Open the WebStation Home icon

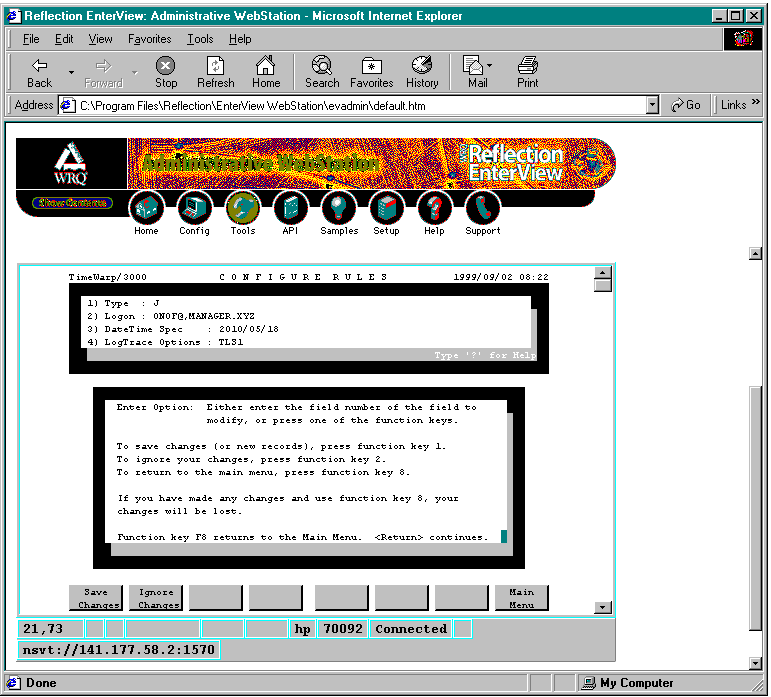(x=146, y=207)
